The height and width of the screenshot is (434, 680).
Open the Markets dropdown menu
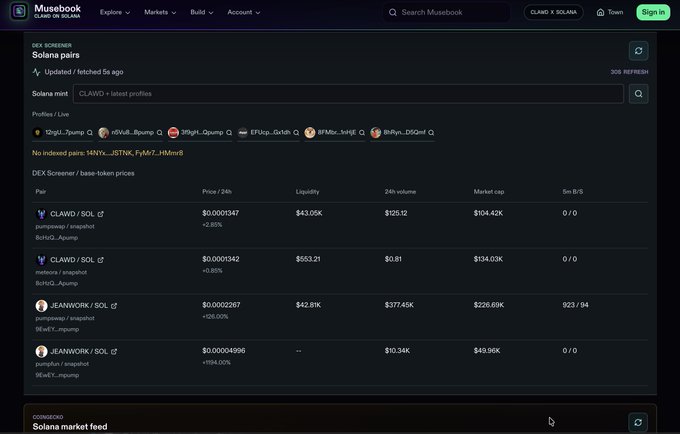point(160,12)
